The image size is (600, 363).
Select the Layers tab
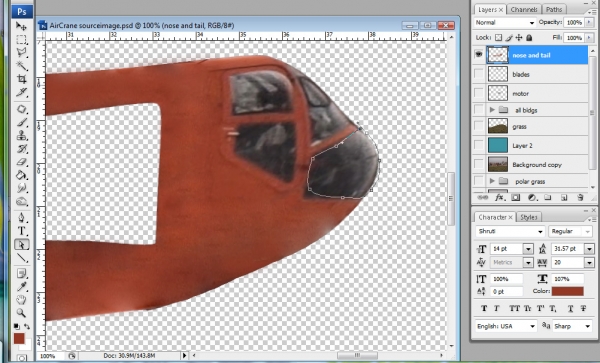click(x=490, y=10)
